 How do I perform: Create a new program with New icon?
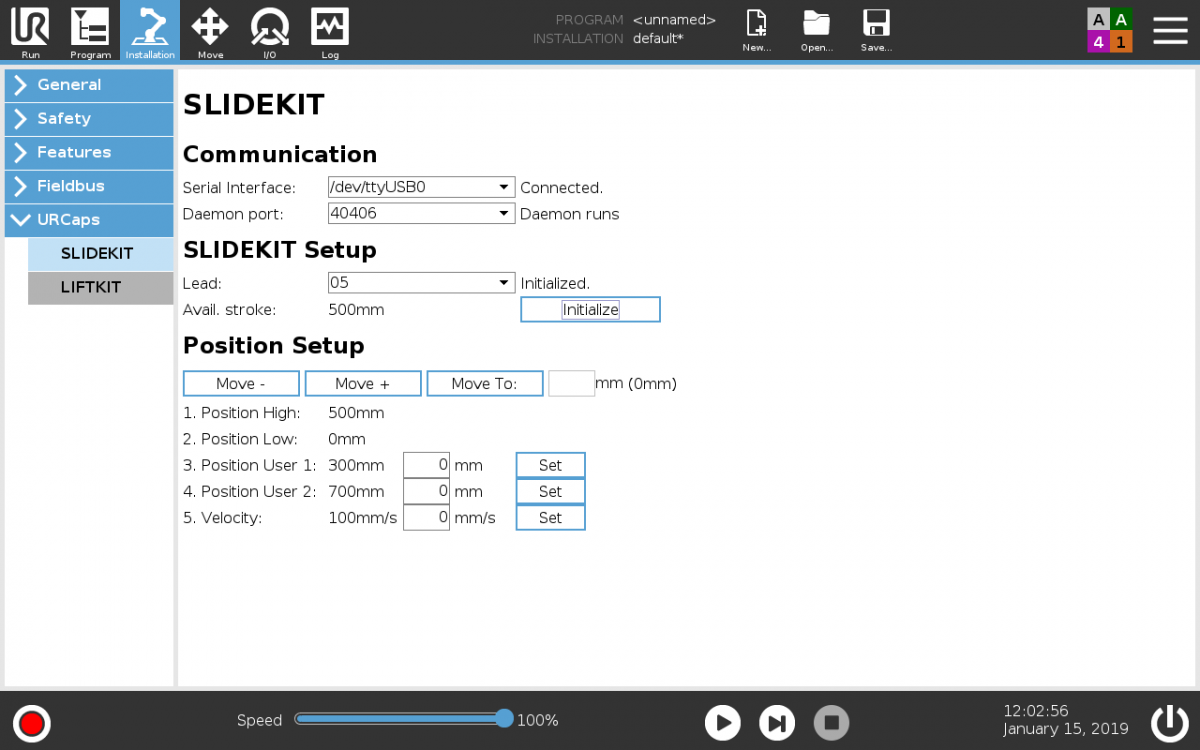pyautogui.click(x=757, y=31)
